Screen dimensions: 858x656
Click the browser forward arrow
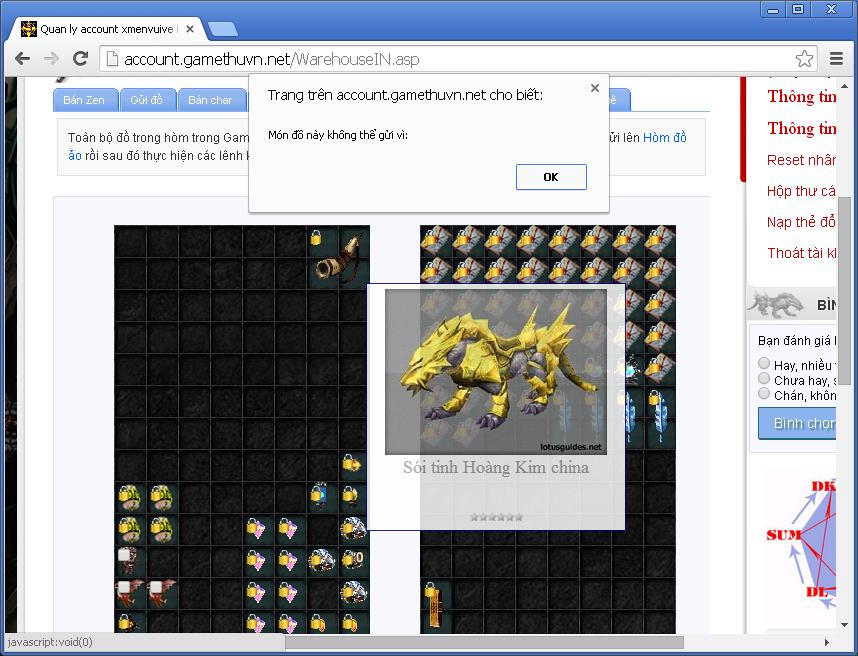(x=51, y=59)
